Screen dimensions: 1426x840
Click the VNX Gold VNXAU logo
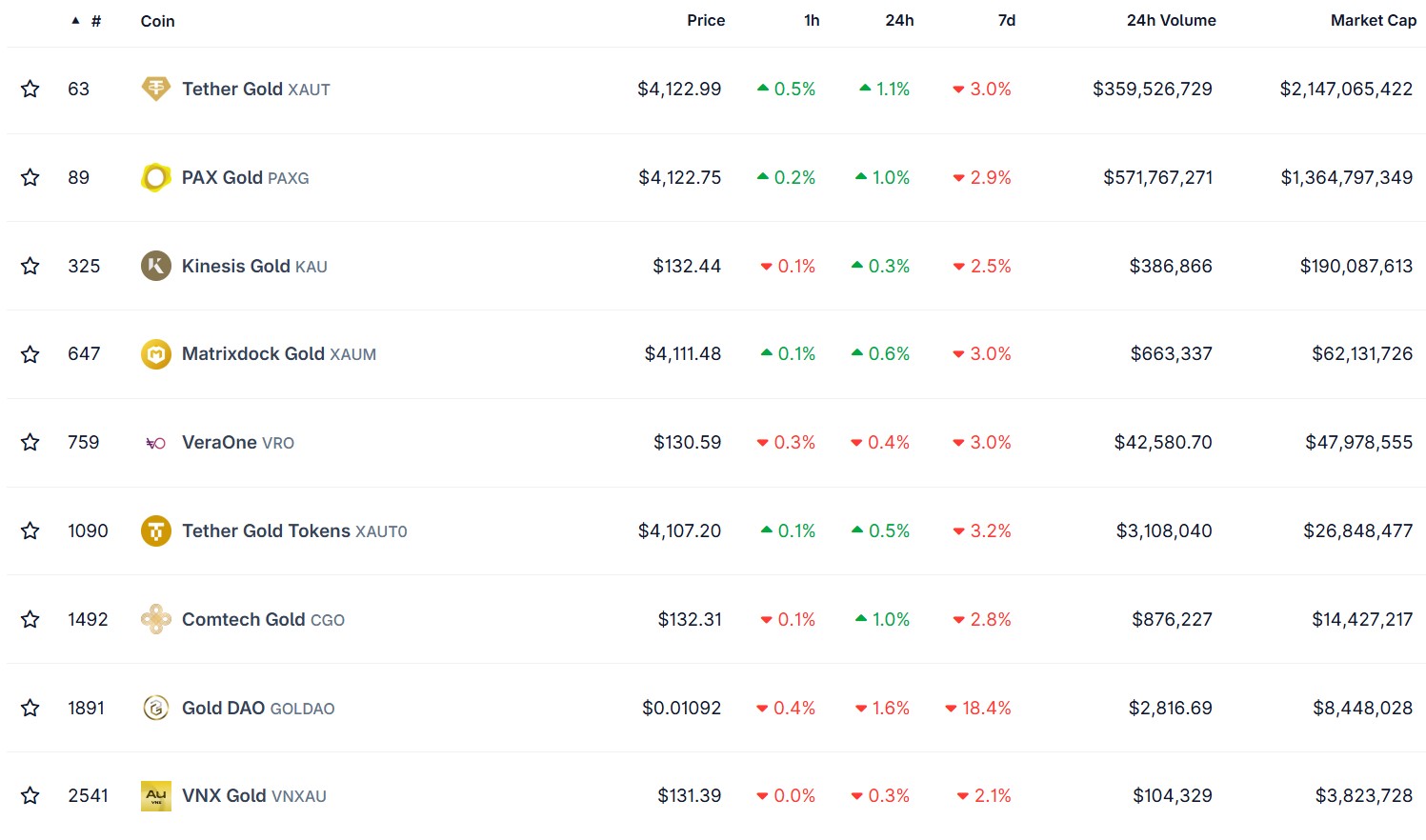click(x=155, y=795)
